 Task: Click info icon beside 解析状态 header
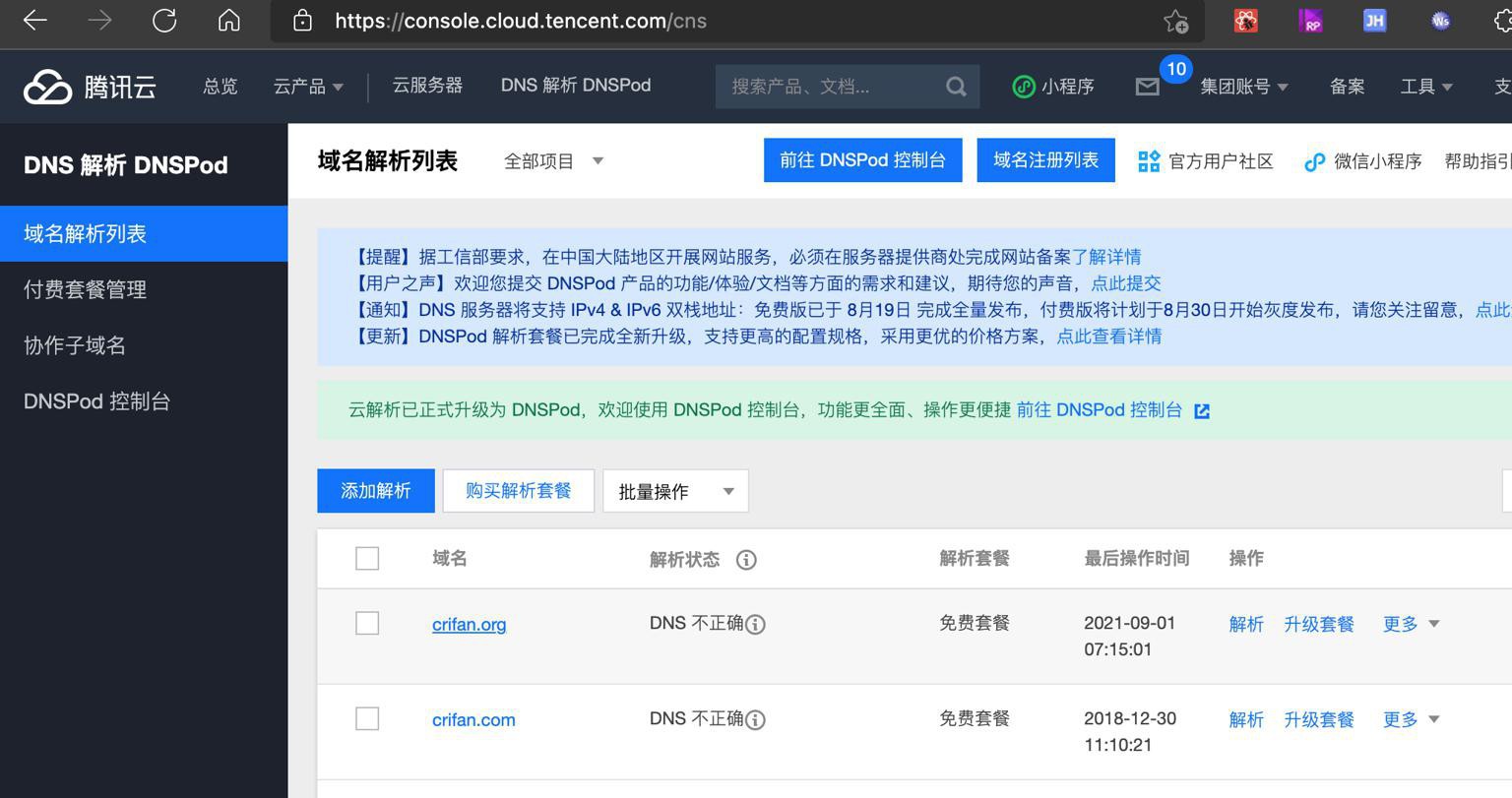coord(746,560)
